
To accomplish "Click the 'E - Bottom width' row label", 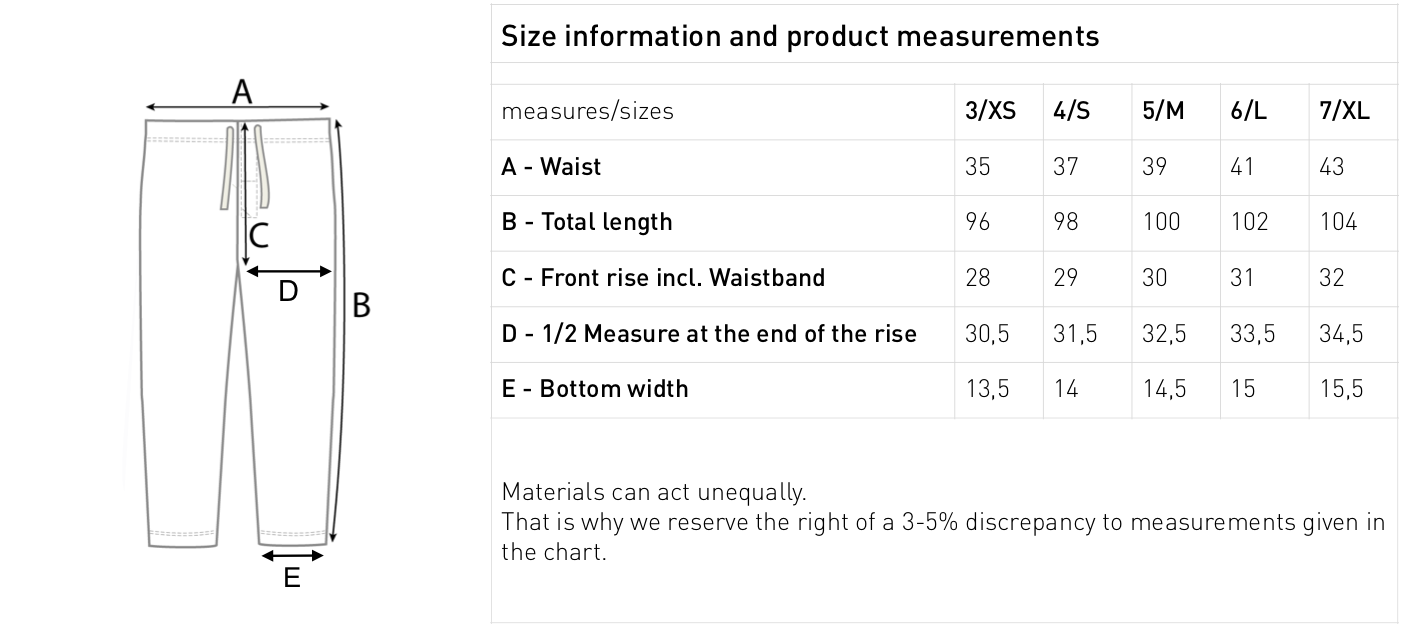I will click(x=595, y=388).
